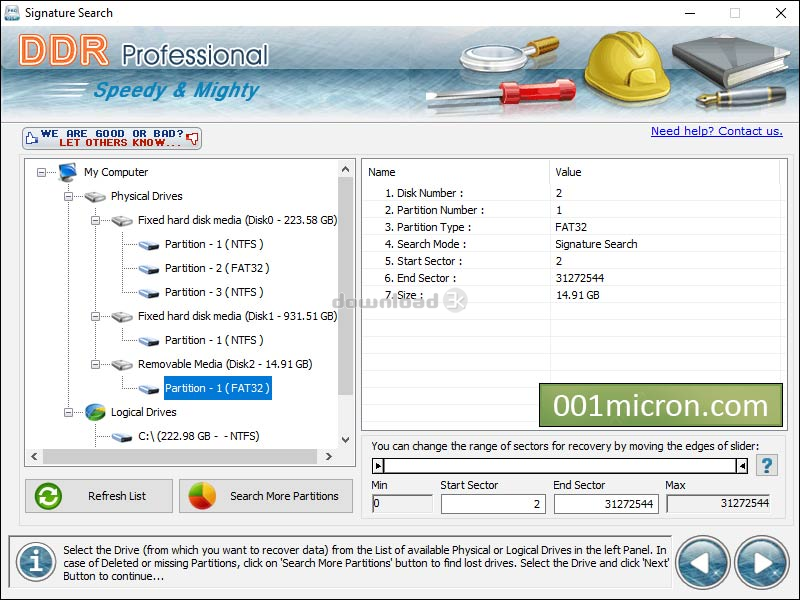
Task: Close the Signature Search window
Action: [x=781, y=13]
